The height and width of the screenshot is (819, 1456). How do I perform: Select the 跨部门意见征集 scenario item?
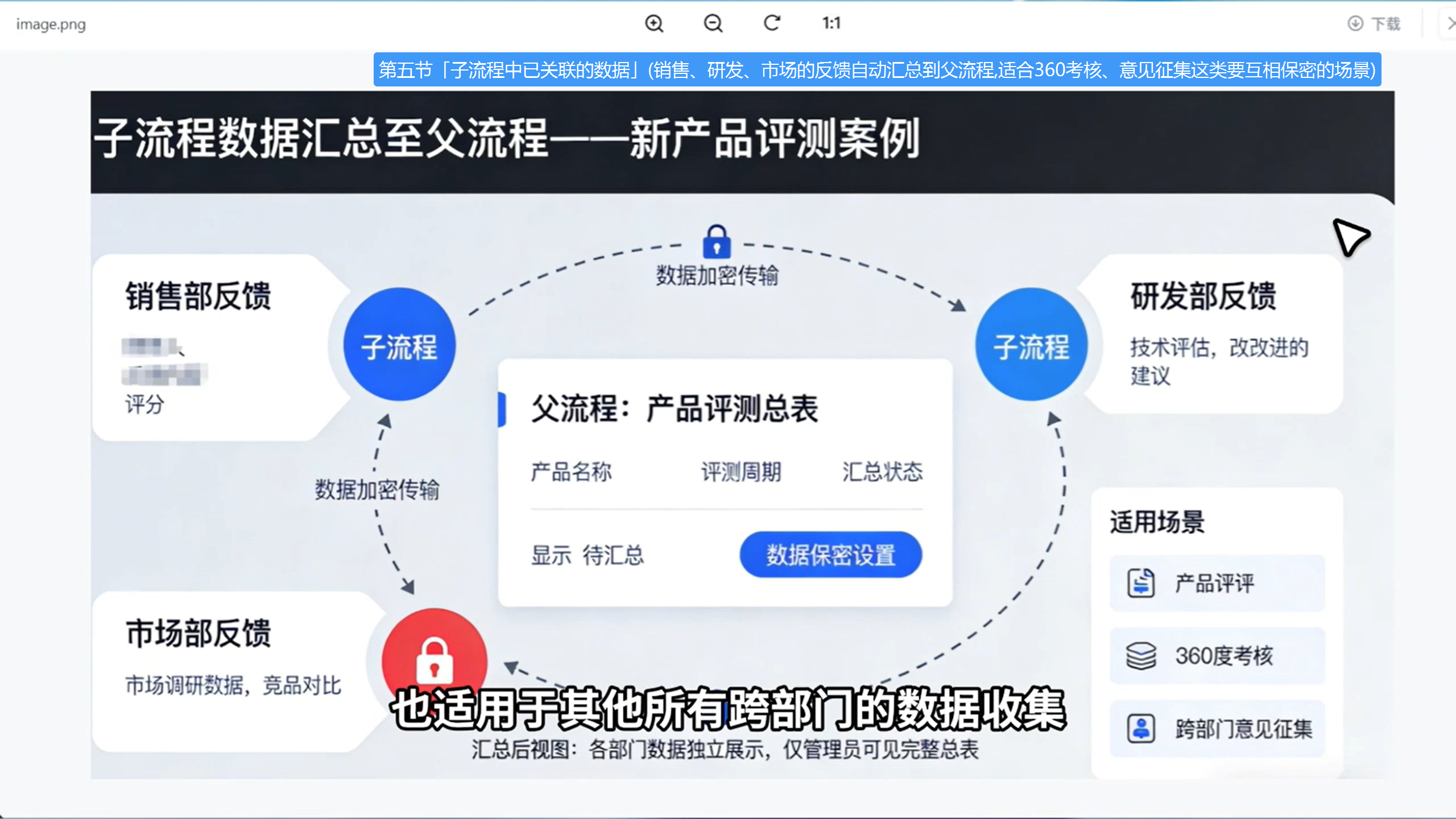click(1217, 729)
